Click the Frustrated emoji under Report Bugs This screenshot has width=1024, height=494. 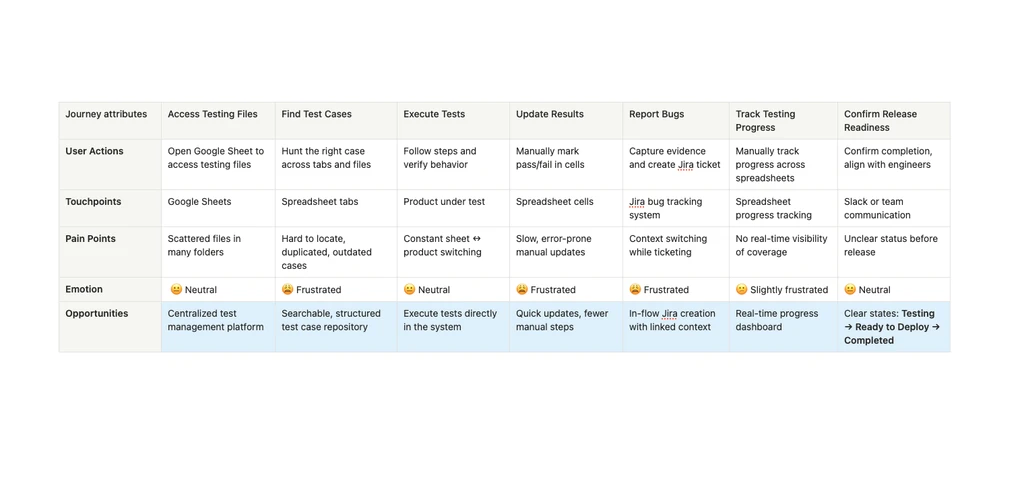[635, 289]
